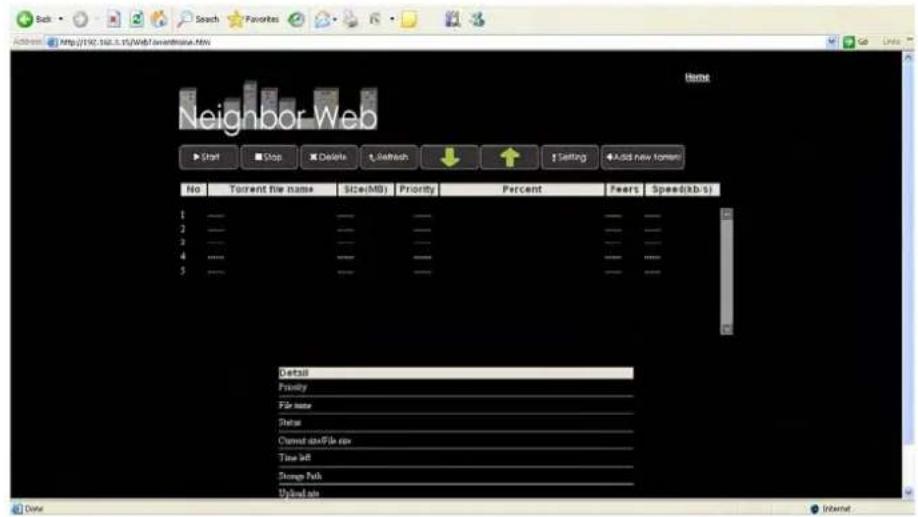
Task: Click the Percent column header
Action: pos(522,189)
